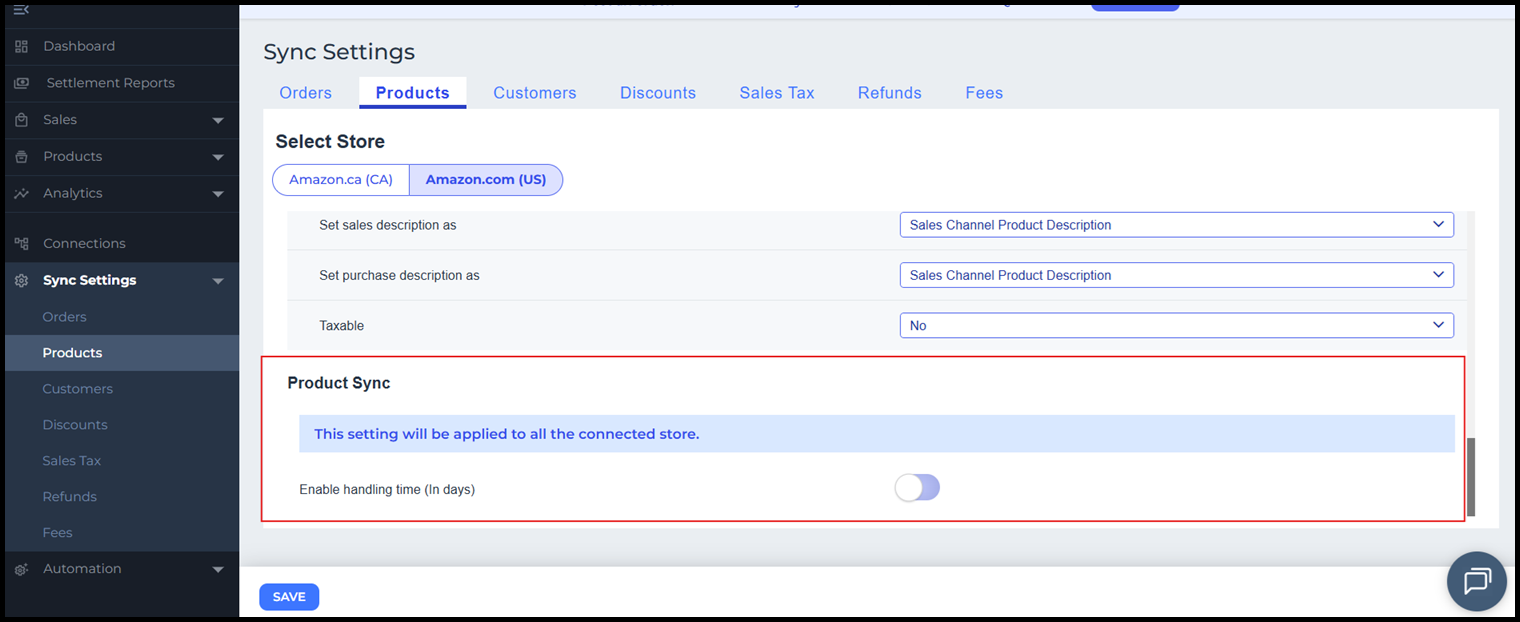Collapse the sidebar hamburger menu icon
Viewport: 1520px width, 622px height.
(21, 10)
